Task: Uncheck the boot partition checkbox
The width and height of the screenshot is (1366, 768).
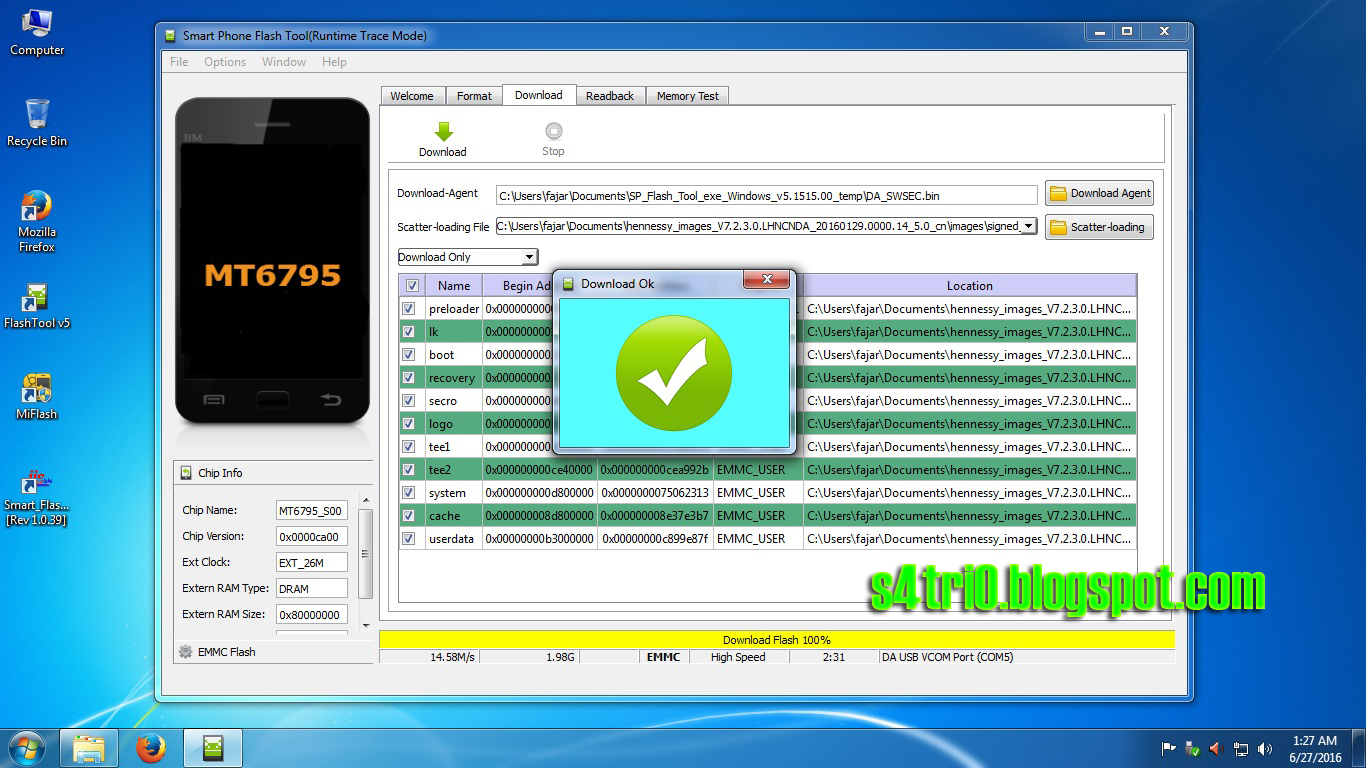Action: click(409, 355)
